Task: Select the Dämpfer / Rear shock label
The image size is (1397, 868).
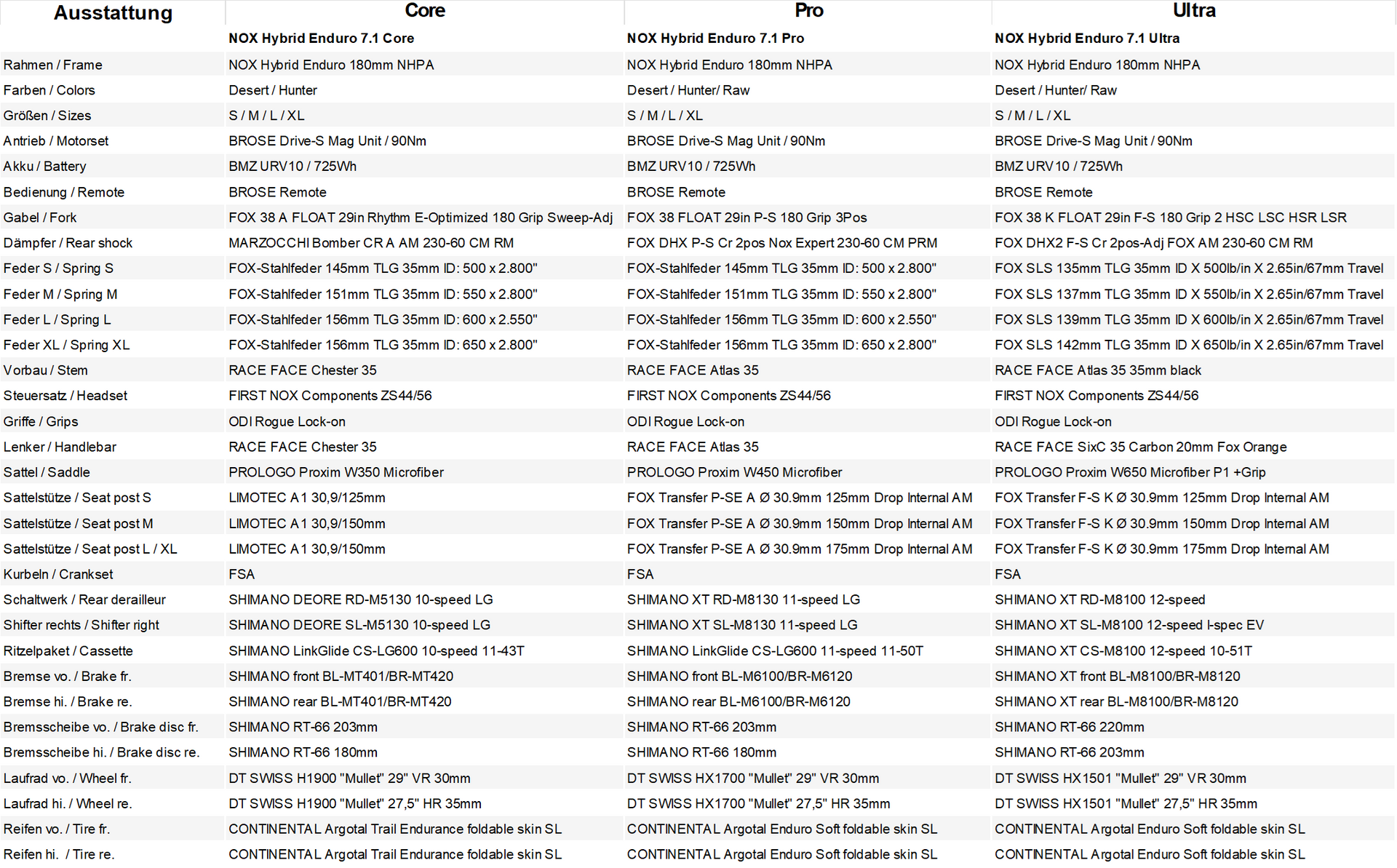Action: [68, 243]
